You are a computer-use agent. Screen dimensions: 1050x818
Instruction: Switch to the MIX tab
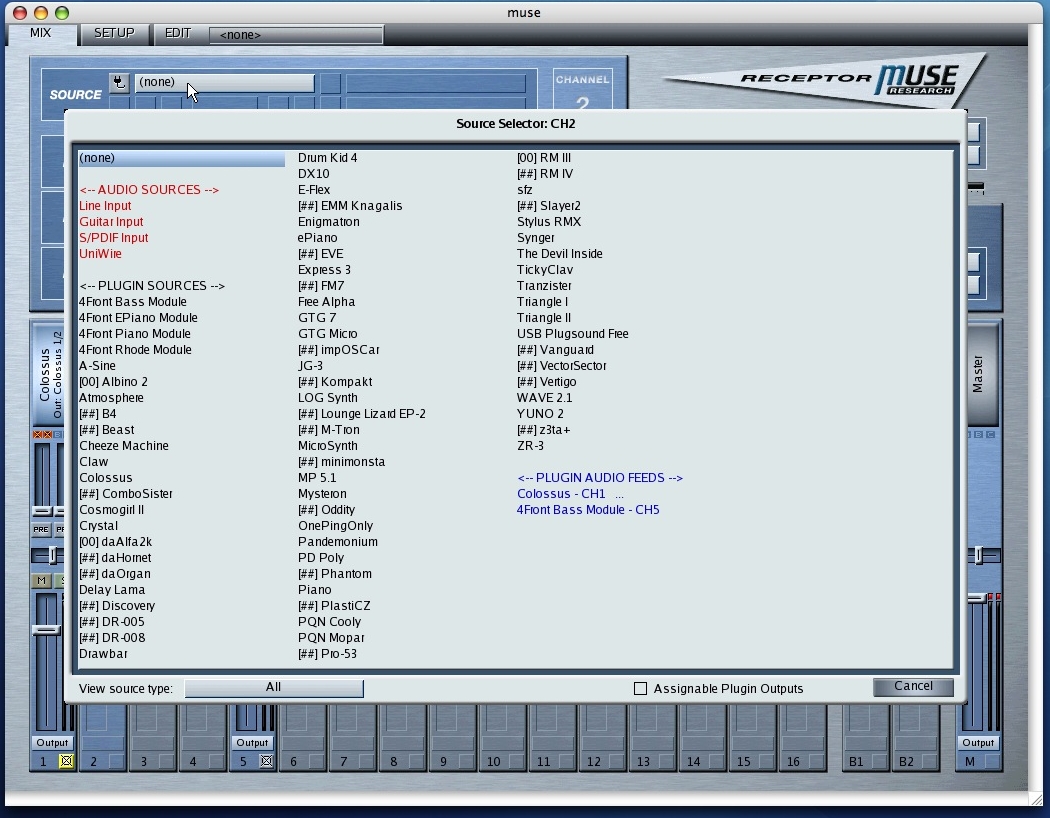pyautogui.click(x=41, y=33)
